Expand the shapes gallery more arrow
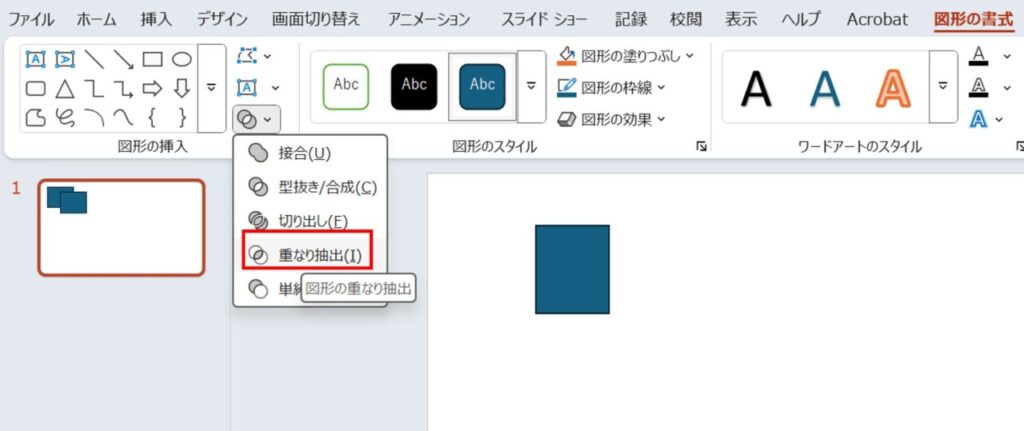1024x431 pixels. coord(211,88)
